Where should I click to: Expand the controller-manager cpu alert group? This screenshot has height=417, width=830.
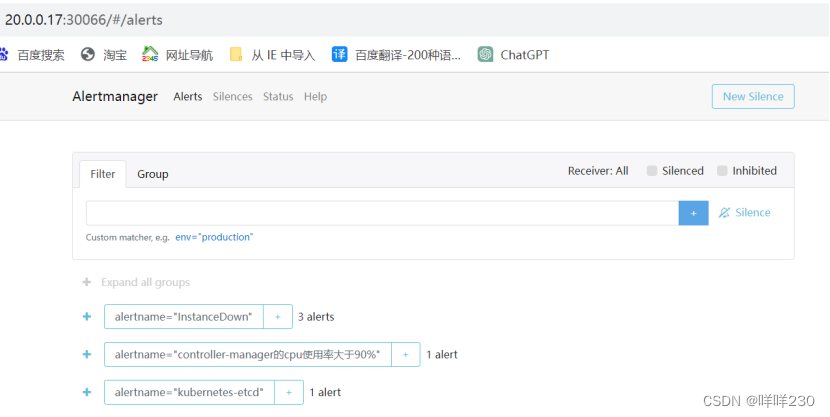click(87, 355)
